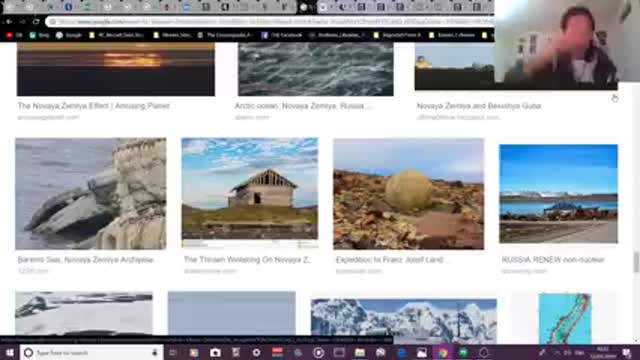The image size is (640, 360).
Task: Open the Settings gear icon in taskbar
Action: (256, 353)
